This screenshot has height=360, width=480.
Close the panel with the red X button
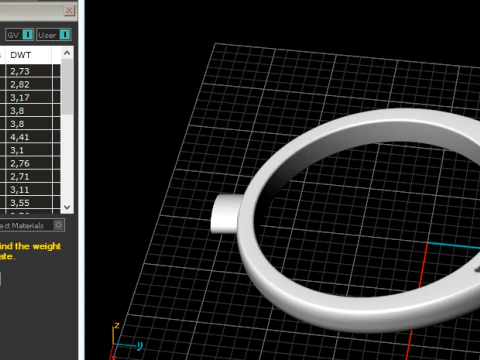[x=69, y=11]
